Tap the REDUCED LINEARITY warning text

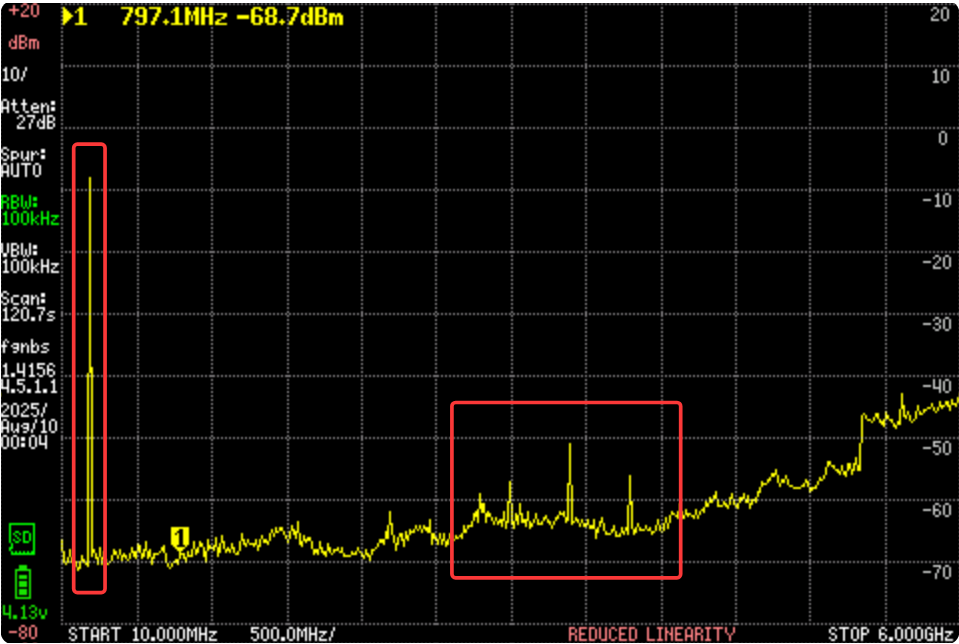coord(651,634)
